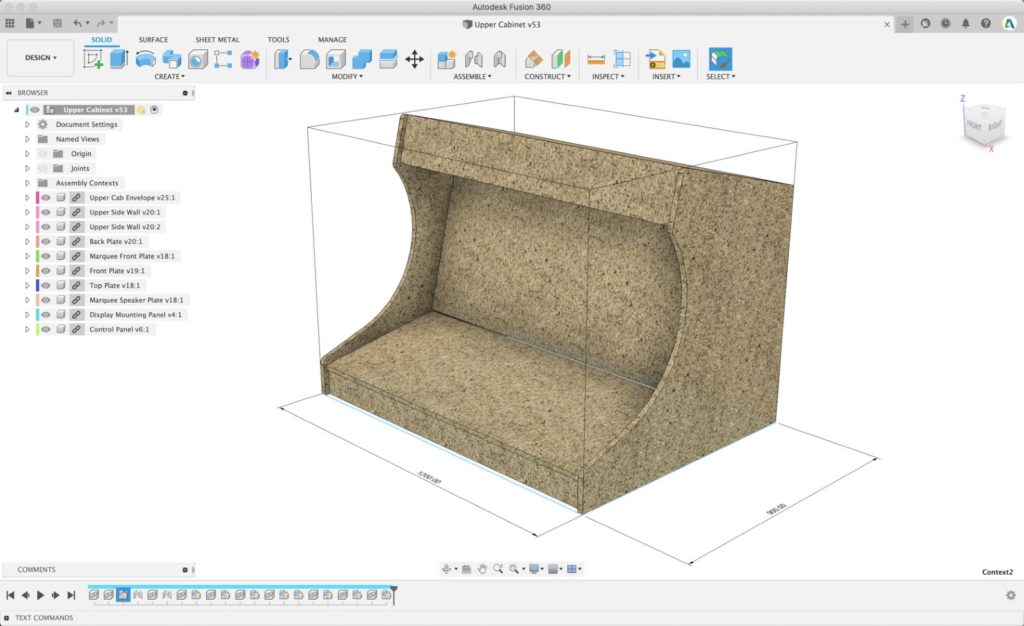Click the Pan tool in navigation bar
This screenshot has height=626, width=1024.
tap(482, 569)
